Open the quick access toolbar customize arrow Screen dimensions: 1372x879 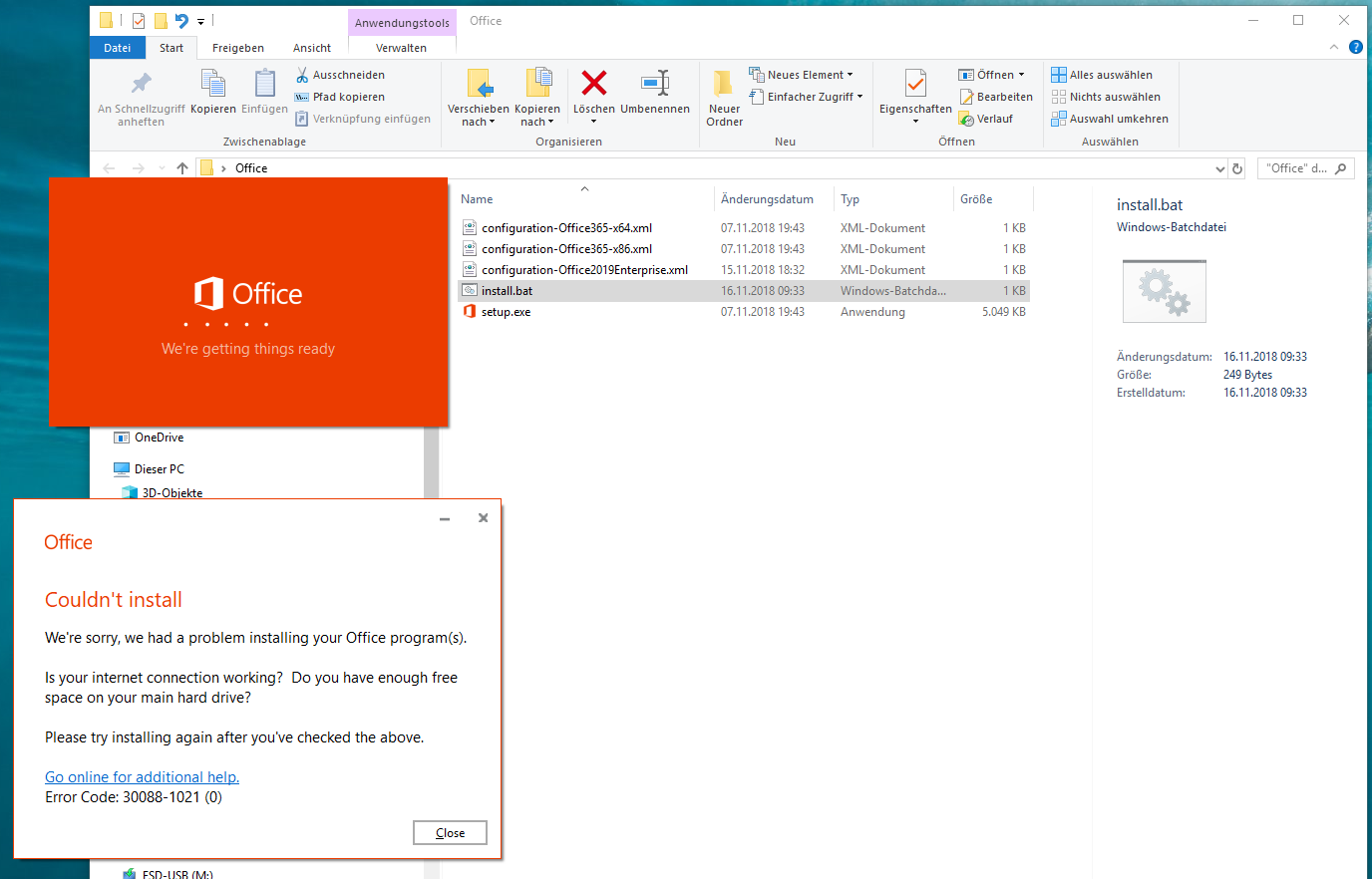(200, 21)
